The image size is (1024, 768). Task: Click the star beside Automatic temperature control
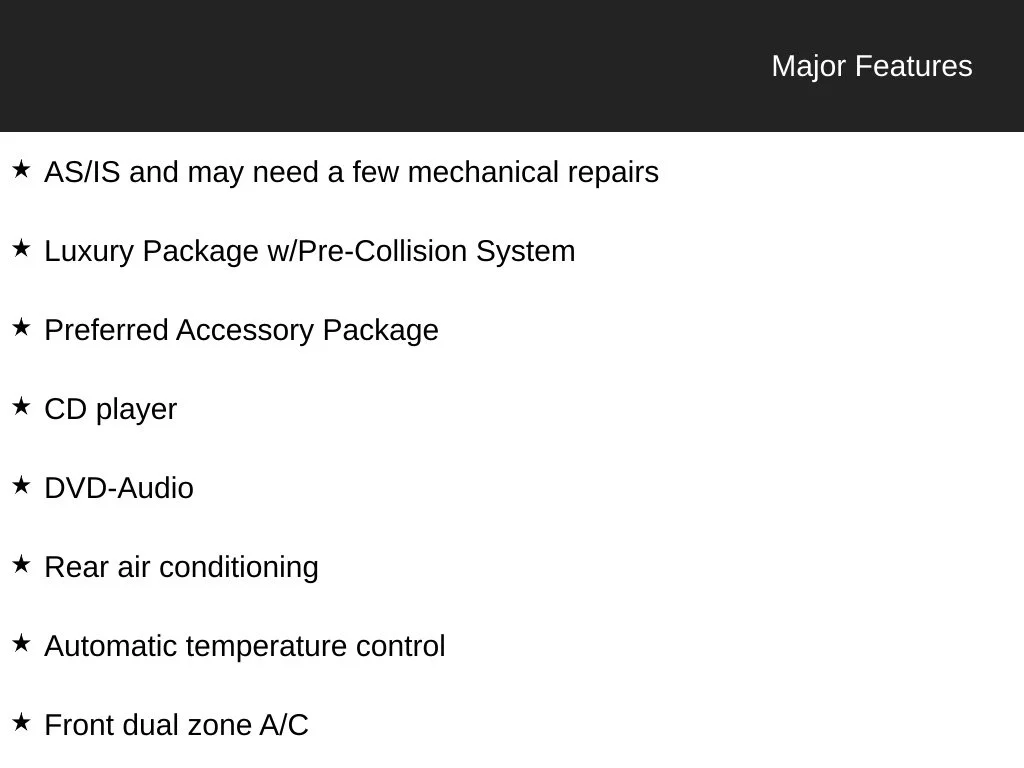pyautogui.click(x=21, y=643)
